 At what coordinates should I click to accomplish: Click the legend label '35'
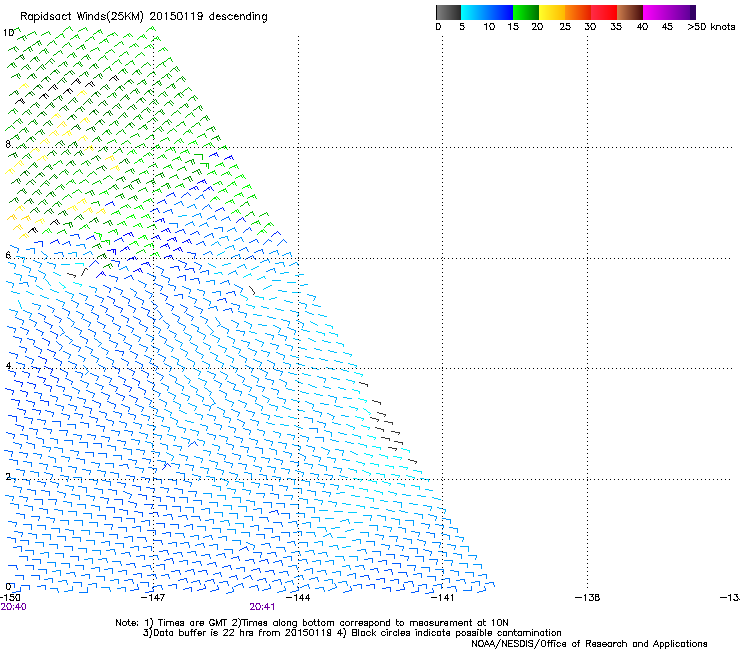pyautogui.click(x=616, y=27)
